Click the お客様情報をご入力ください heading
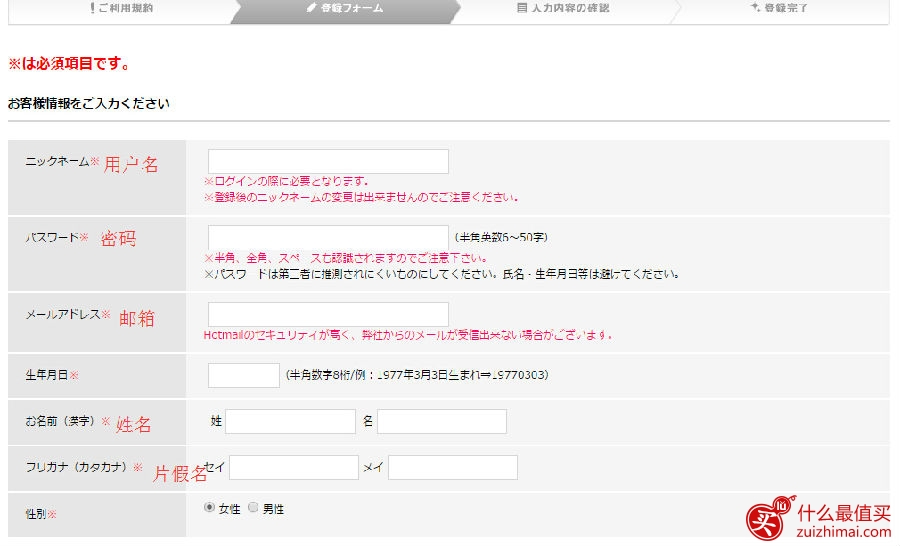Screen dimensions: 900x546 coord(89,104)
